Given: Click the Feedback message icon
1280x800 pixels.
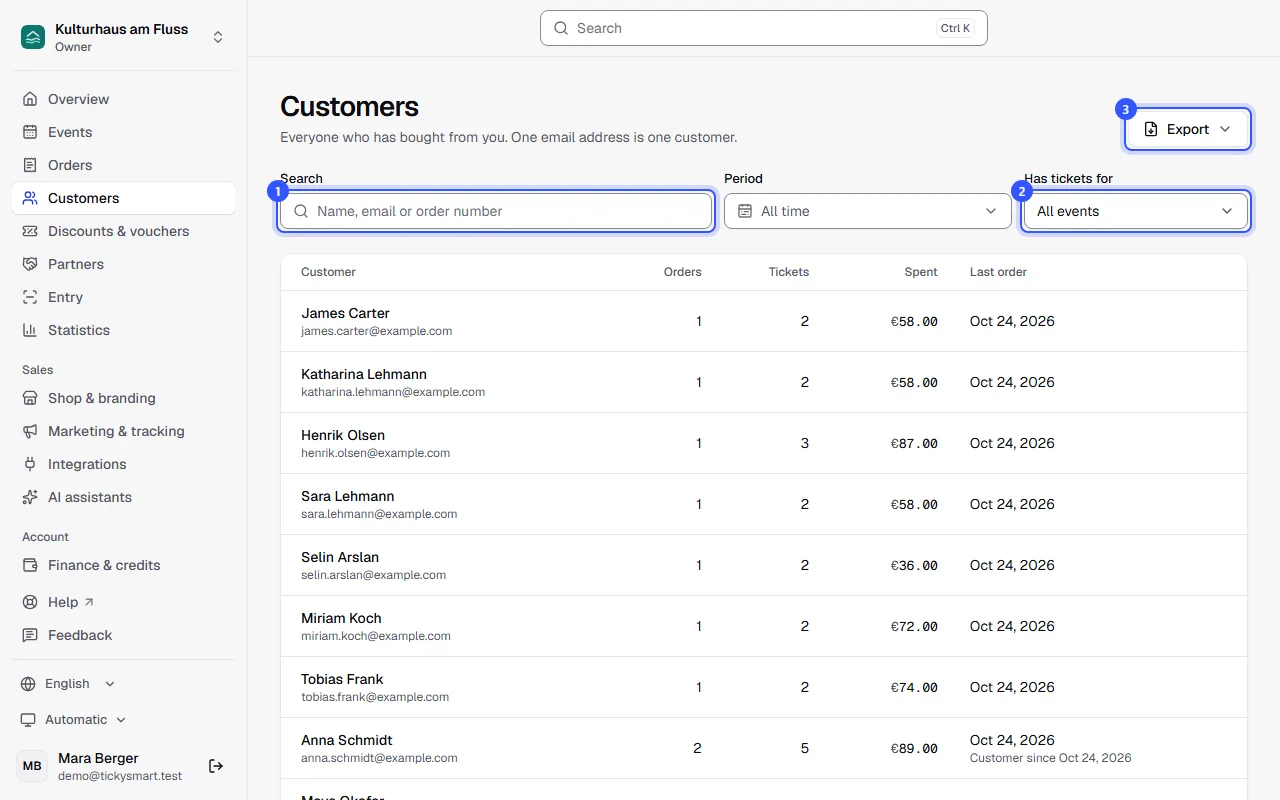Looking at the screenshot, I should tap(30, 635).
